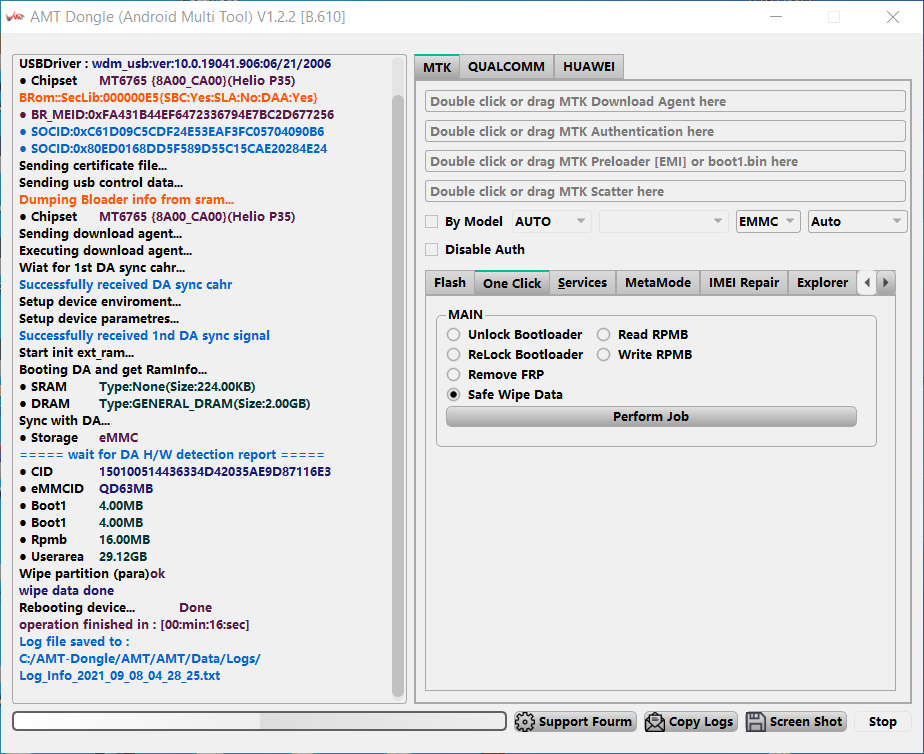The image size is (924, 754).
Task: Click the eMMCID QD63MB log entry
Action: 87,489
